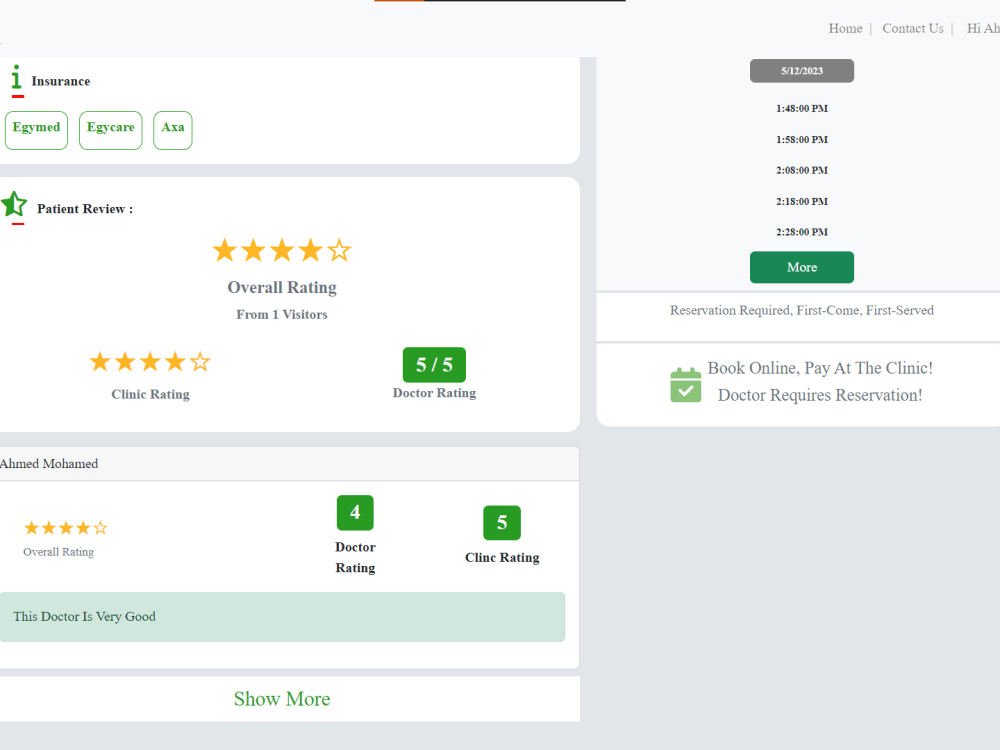Viewport: 1000px width, 750px height.
Task: Click 'Doctor Requires Reservation!' text
Action: [x=820, y=395]
